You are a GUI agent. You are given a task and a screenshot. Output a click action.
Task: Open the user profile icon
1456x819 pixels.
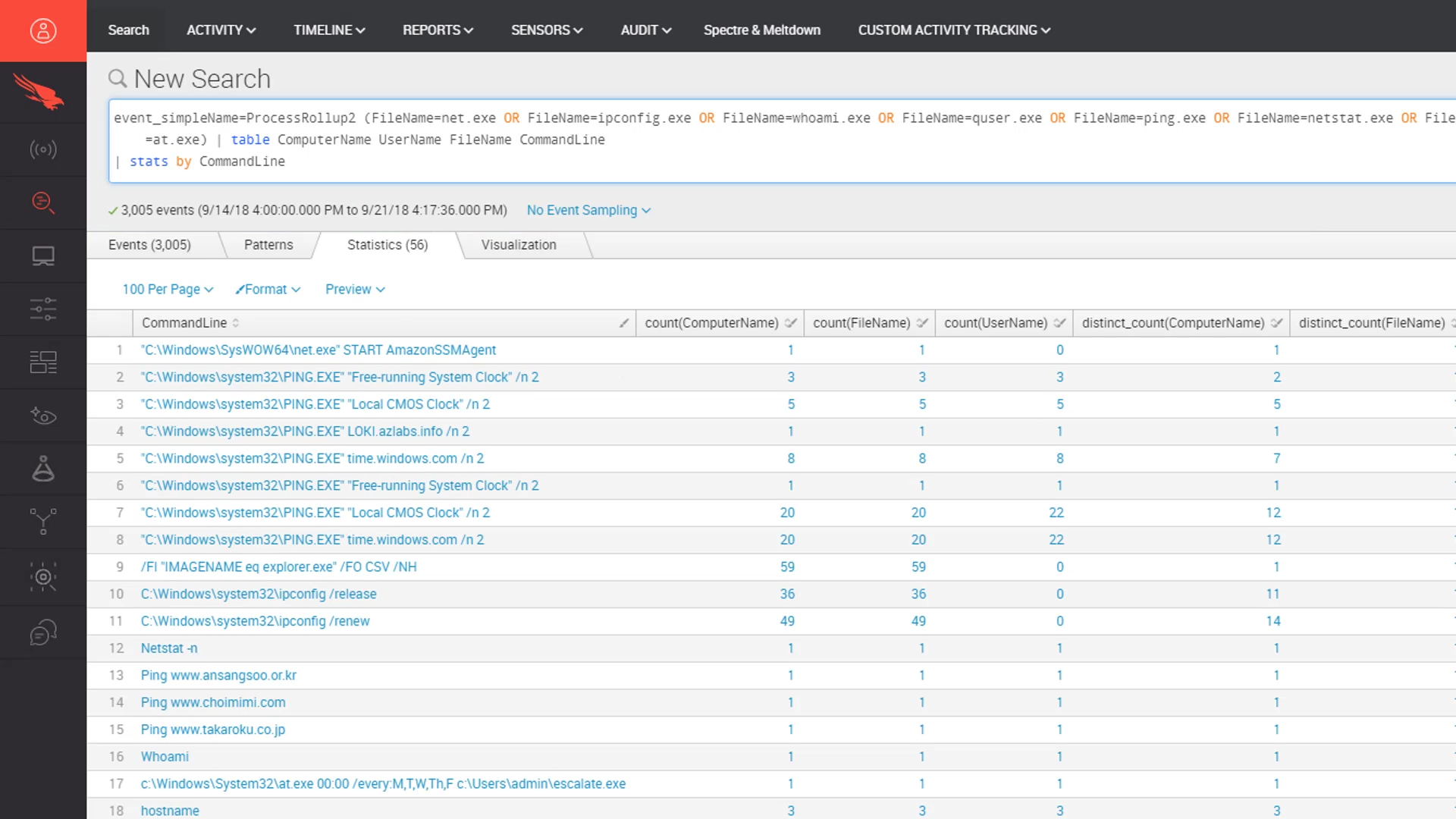[x=43, y=30]
